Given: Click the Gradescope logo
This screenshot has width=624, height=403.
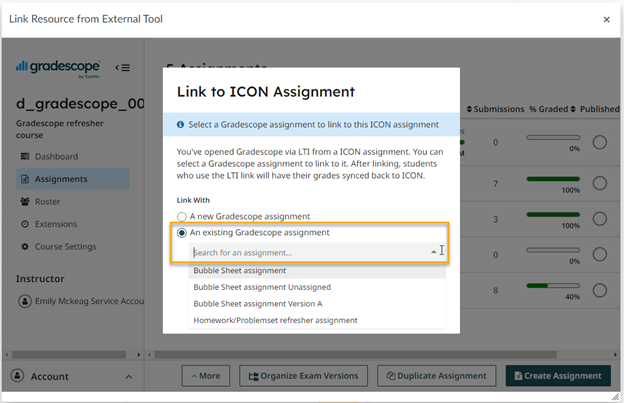Looking at the screenshot, I should (x=57, y=67).
